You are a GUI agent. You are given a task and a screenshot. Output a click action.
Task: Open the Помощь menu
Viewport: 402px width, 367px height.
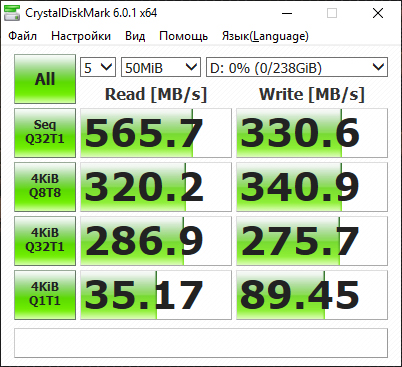click(183, 36)
